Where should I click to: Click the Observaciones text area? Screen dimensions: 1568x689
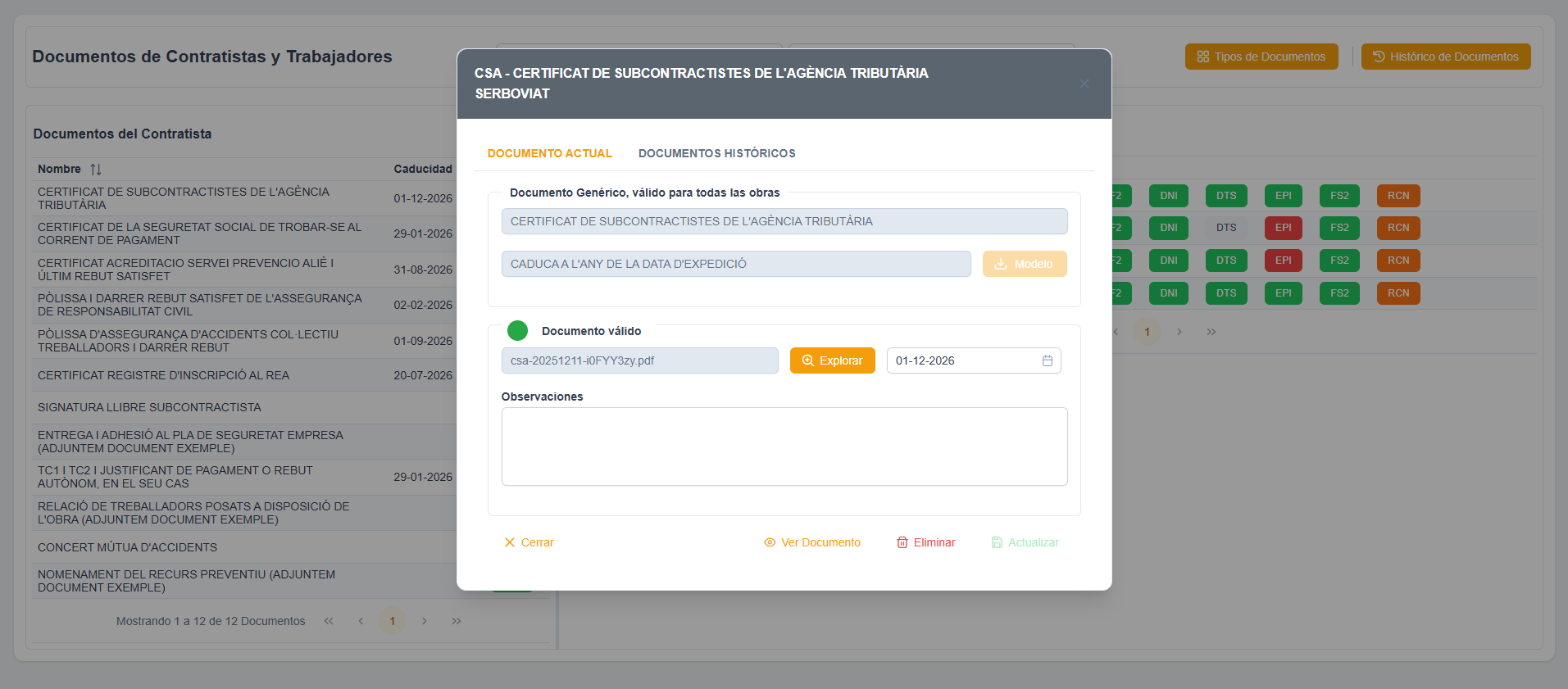coord(784,446)
